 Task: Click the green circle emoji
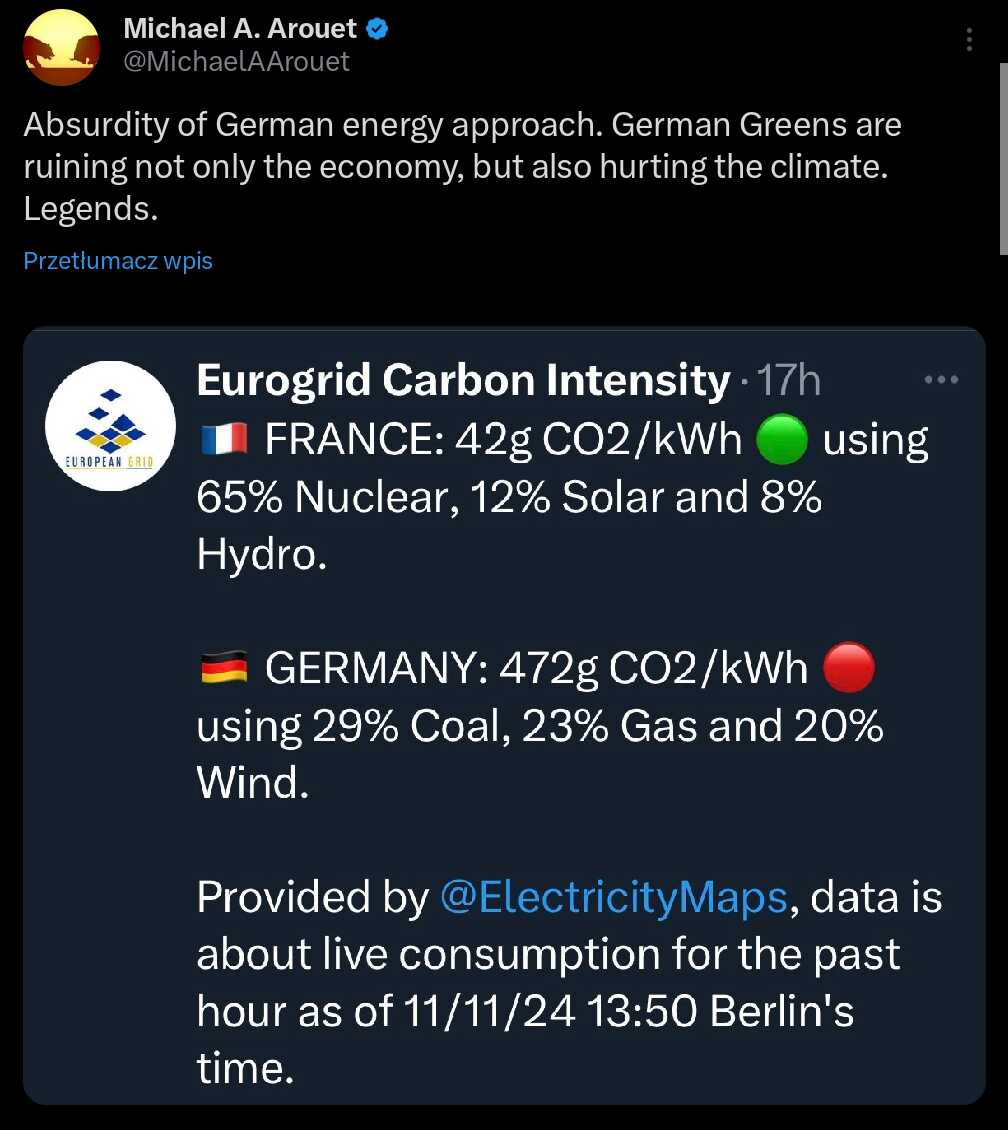pos(782,439)
